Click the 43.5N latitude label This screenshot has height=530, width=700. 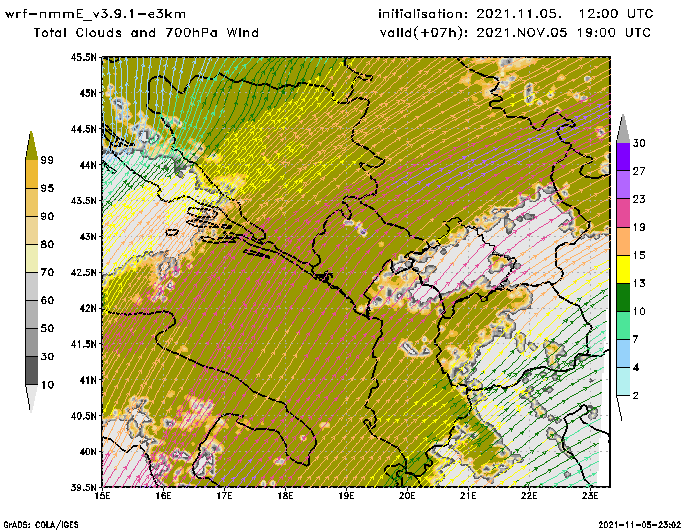tap(83, 200)
